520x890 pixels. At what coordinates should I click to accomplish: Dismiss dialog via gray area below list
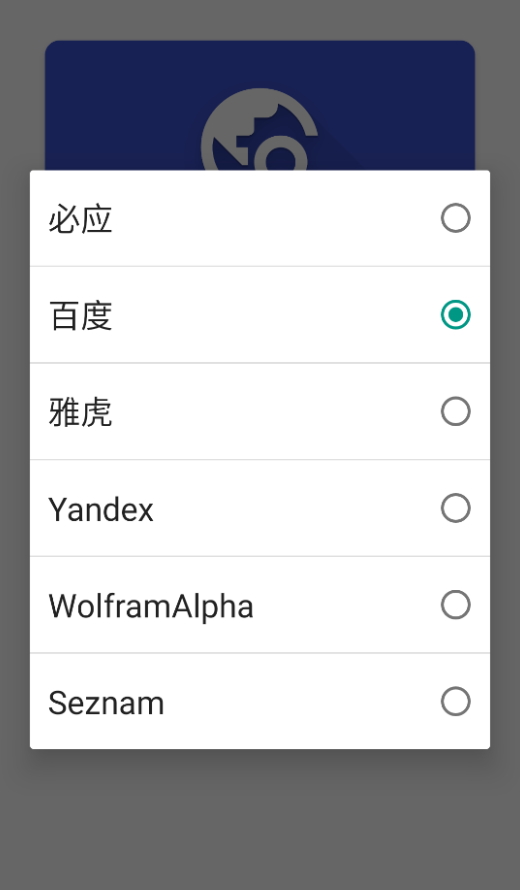click(260, 817)
